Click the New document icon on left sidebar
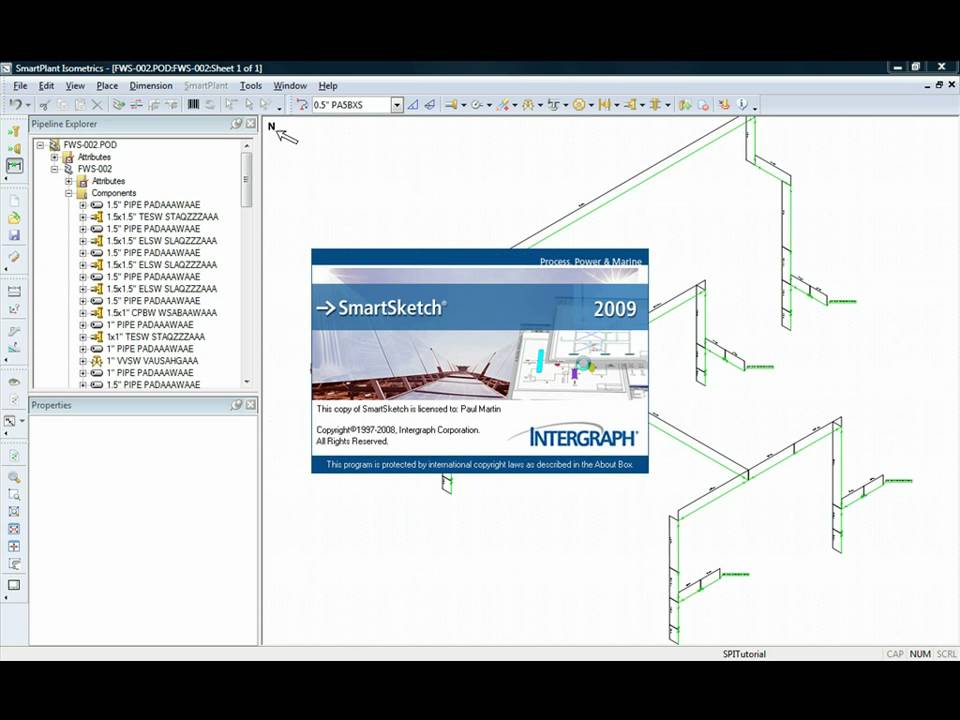This screenshot has width=960, height=720. [14, 201]
